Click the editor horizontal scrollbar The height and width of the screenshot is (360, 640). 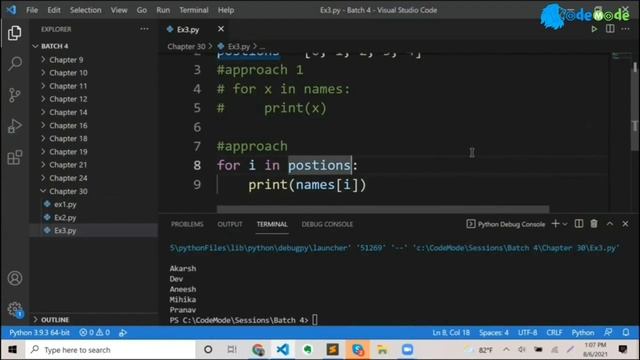[x=383, y=209]
